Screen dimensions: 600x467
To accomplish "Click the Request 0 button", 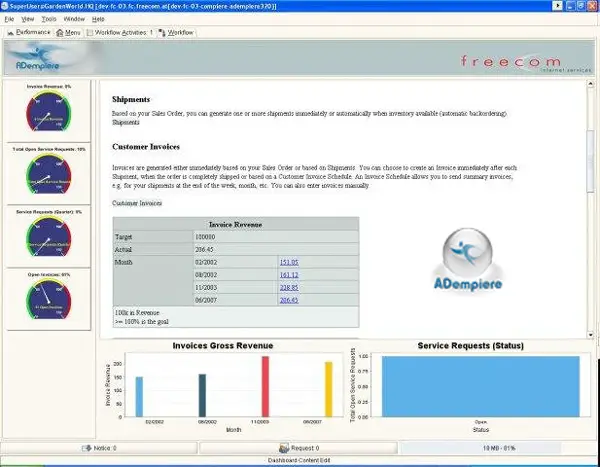I will [298, 448].
